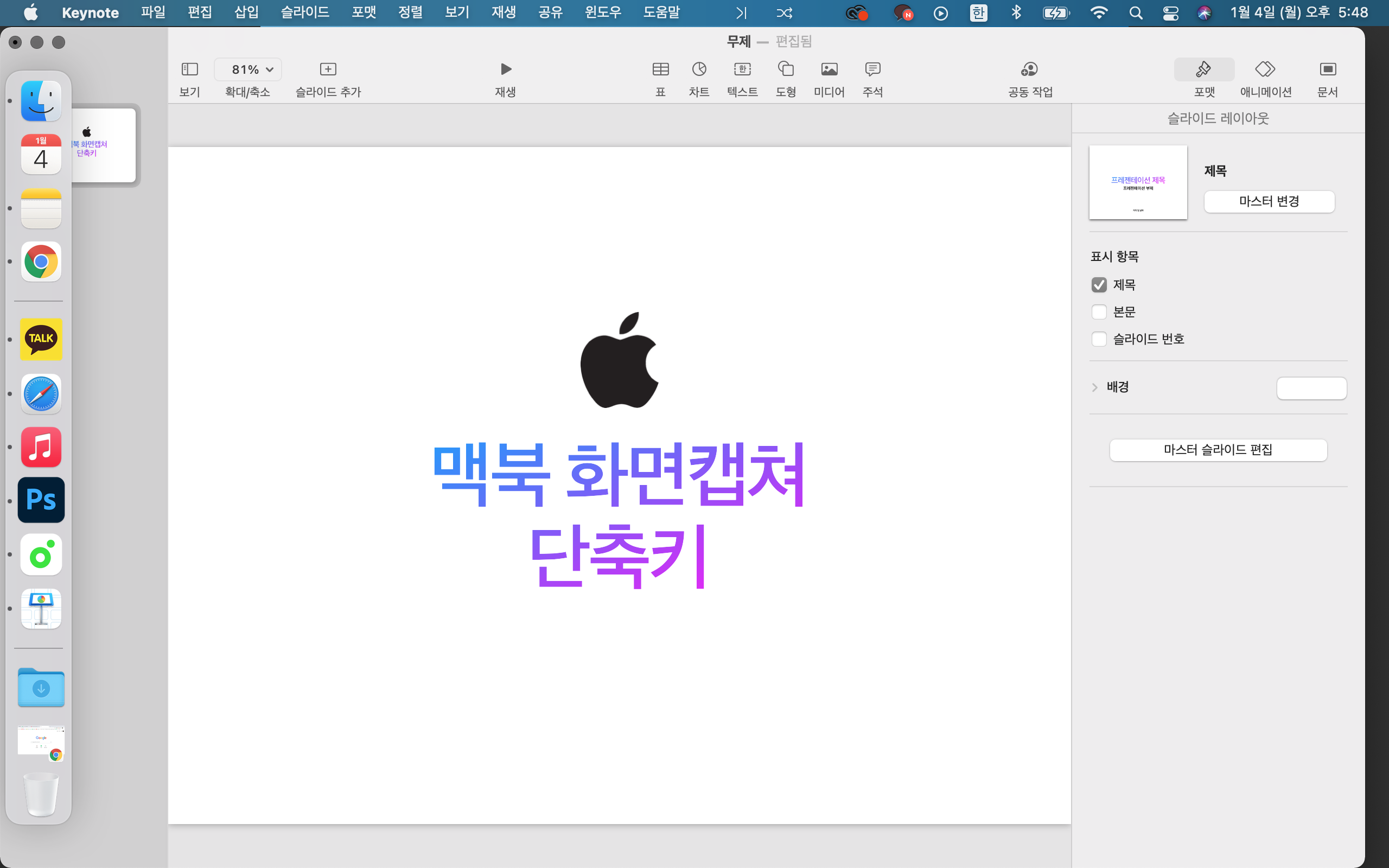1389x868 pixels.
Task: Open Music app from the Dock
Action: 41,447
